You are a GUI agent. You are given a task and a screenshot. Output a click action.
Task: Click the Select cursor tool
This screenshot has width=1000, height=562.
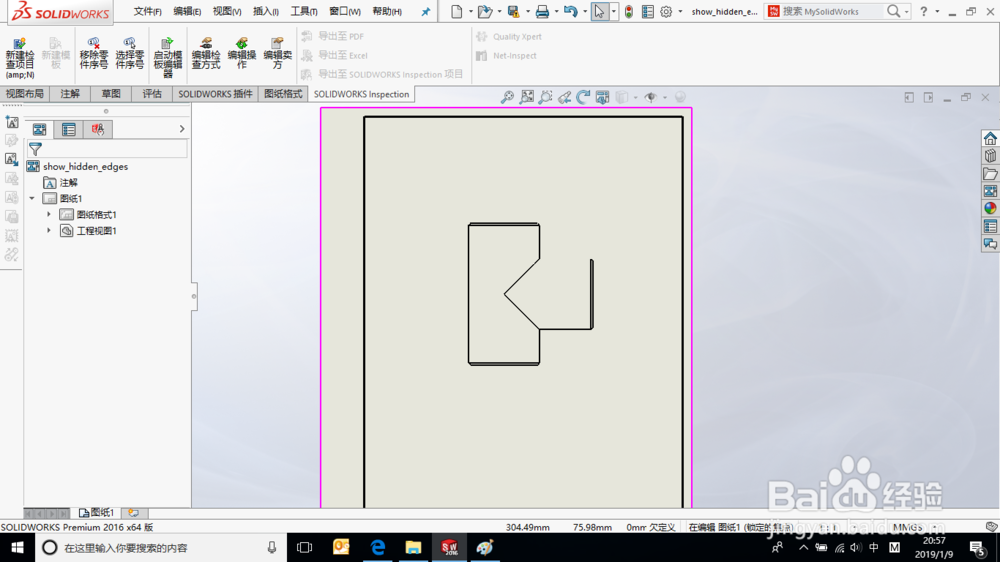pos(599,11)
